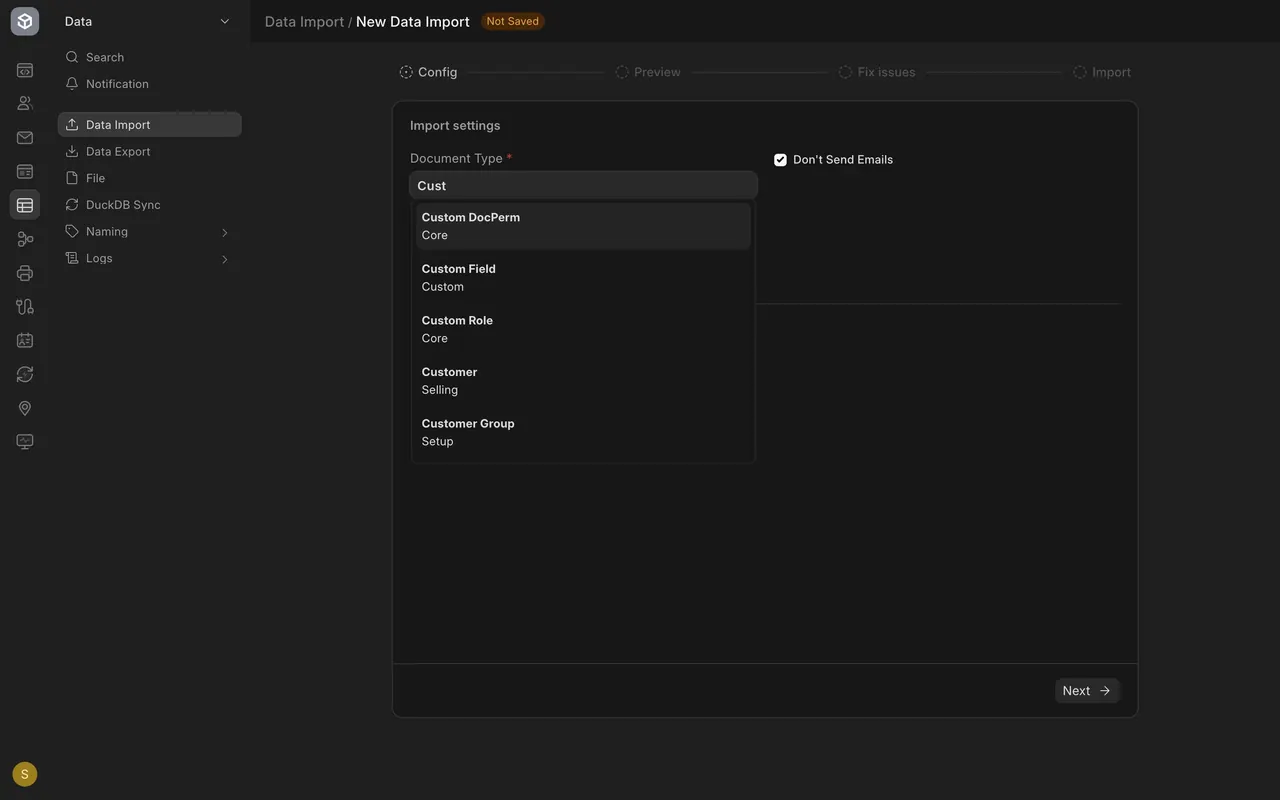Open the monitor activity icon in left rail
The width and height of the screenshot is (1280, 800).
(x=25, y=441)
